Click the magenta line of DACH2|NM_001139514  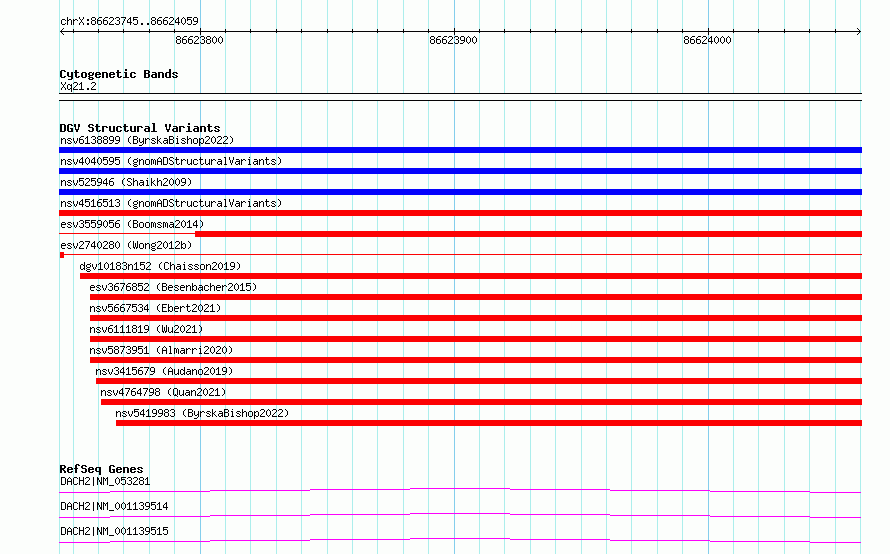click(460, 515)
